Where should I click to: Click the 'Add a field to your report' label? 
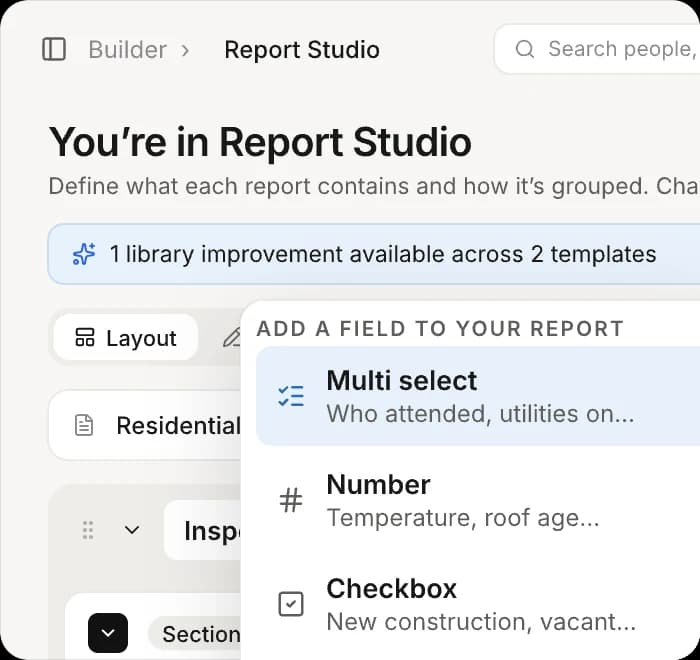coord(440,329)
